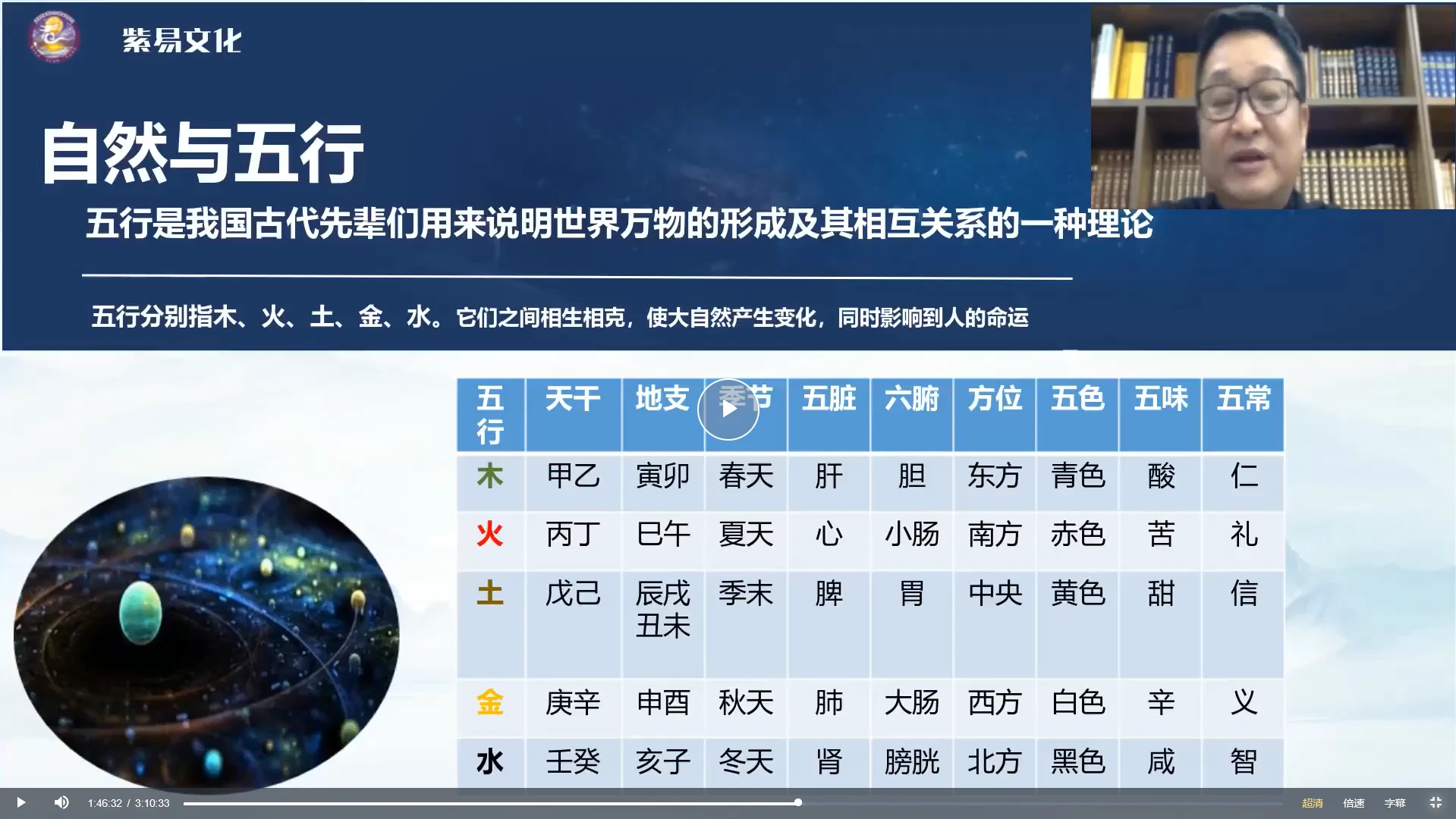
Task: Select the presenter webcam video thumbnail
Action: click(1272, 106)
